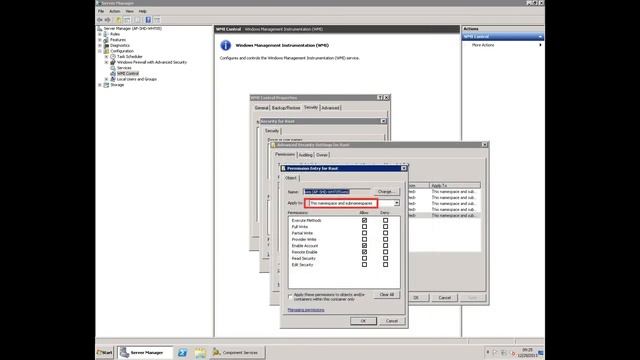Open the Managing permissions link

click(306, 310)
